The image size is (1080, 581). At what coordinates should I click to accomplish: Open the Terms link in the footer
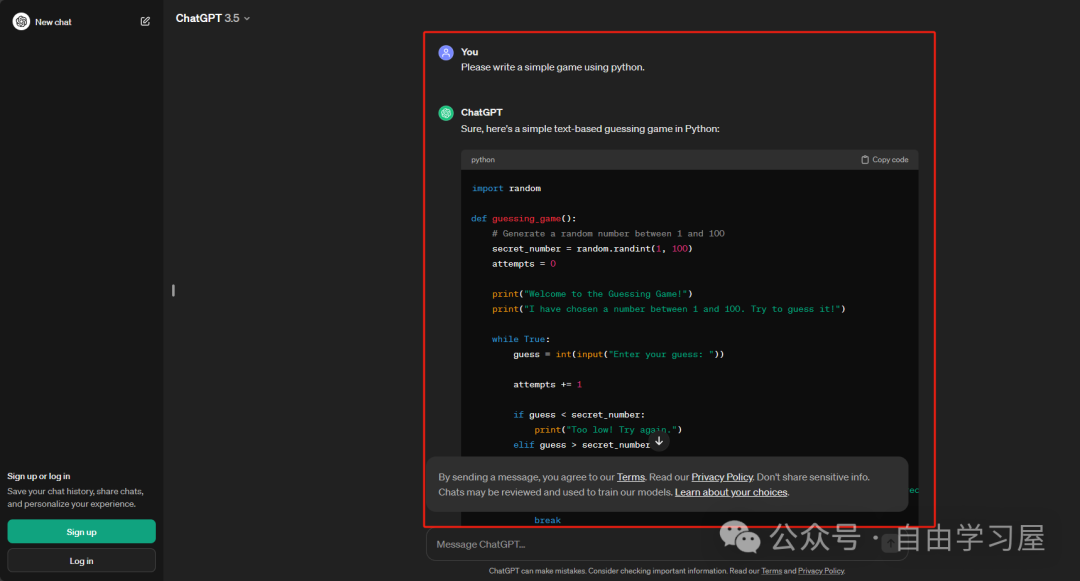771,571
